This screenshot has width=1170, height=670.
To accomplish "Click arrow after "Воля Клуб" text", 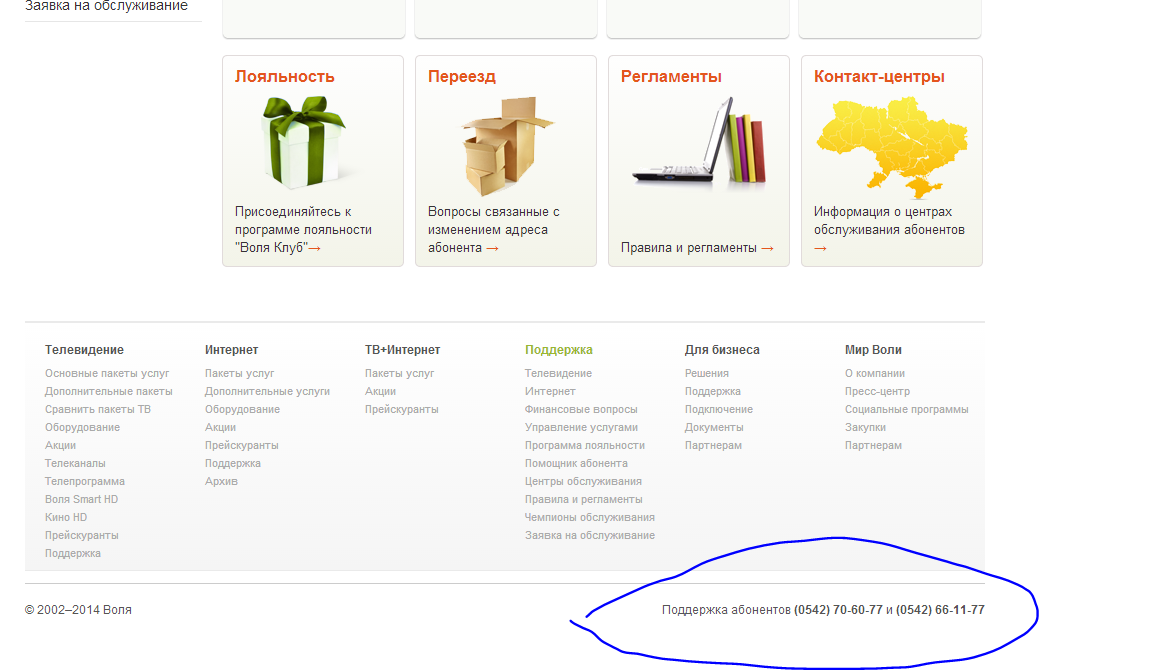I will pos(314,248).
